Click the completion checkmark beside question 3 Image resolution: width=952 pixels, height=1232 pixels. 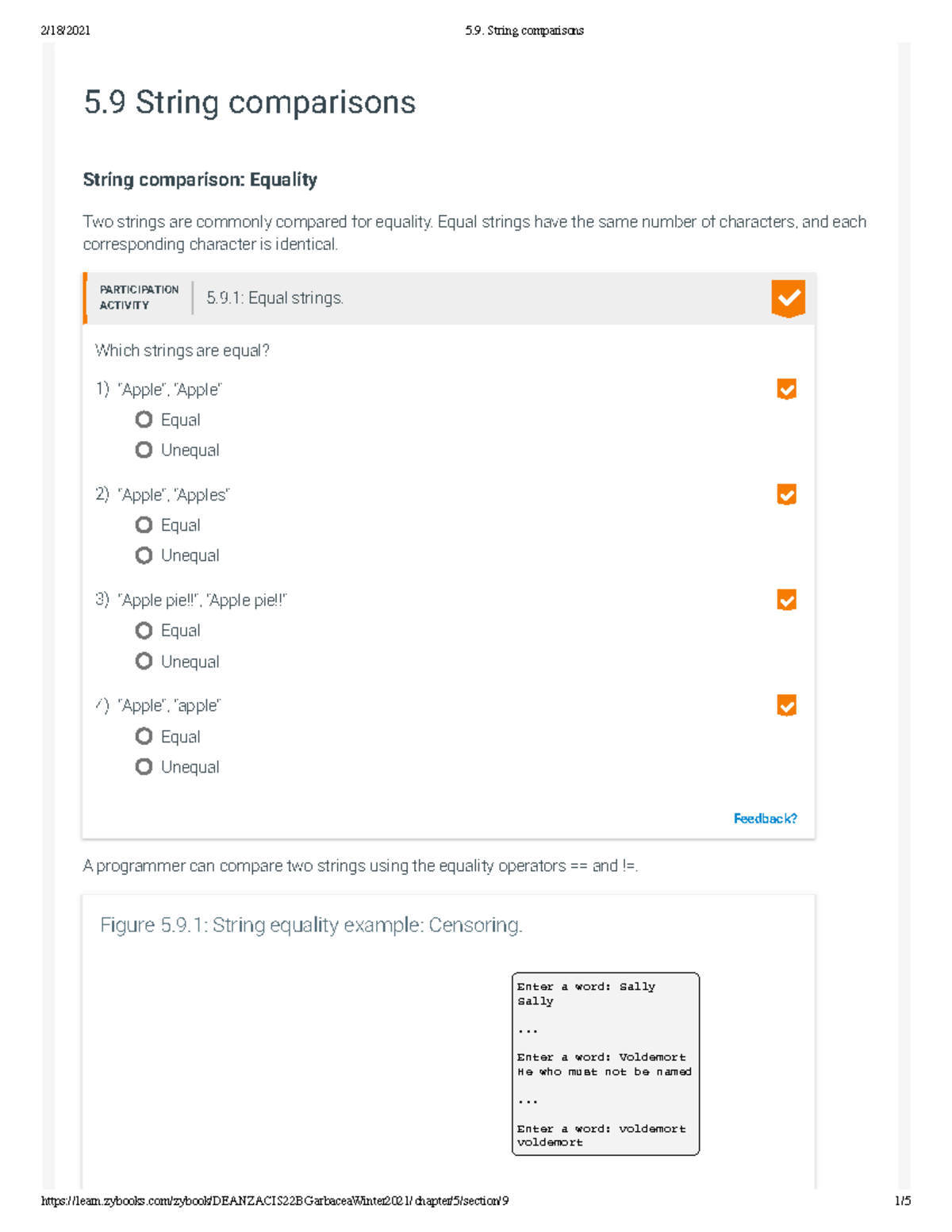point(786,601)
